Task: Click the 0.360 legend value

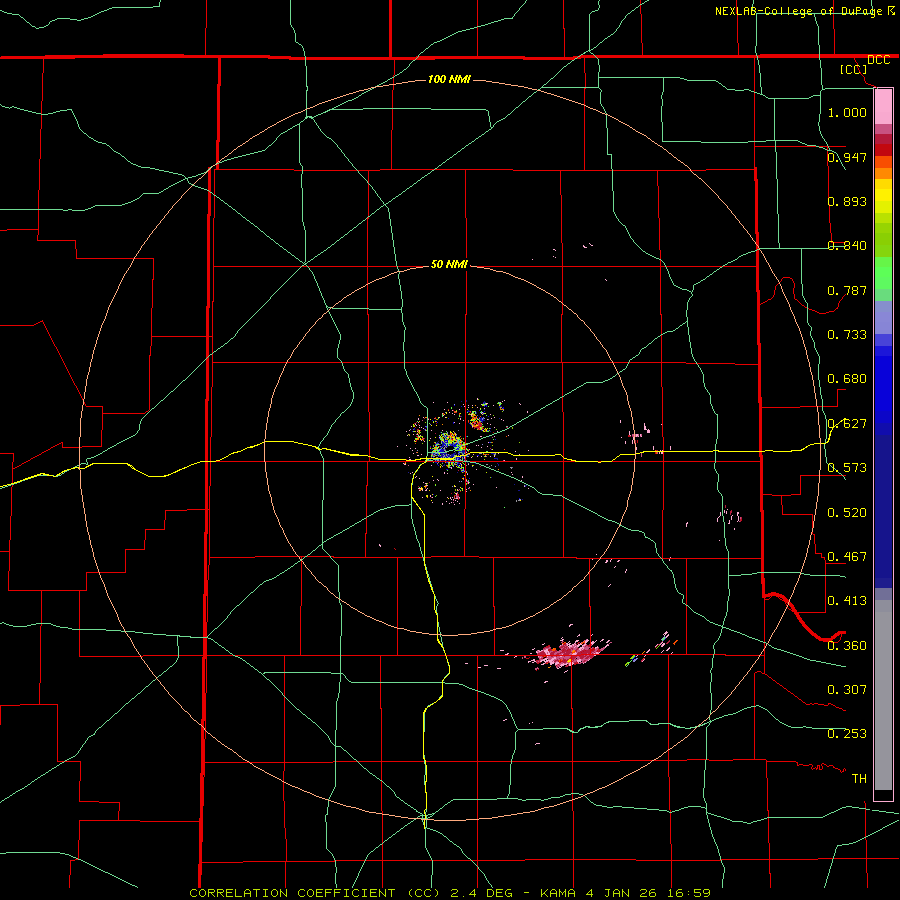Action: (847, 645)
